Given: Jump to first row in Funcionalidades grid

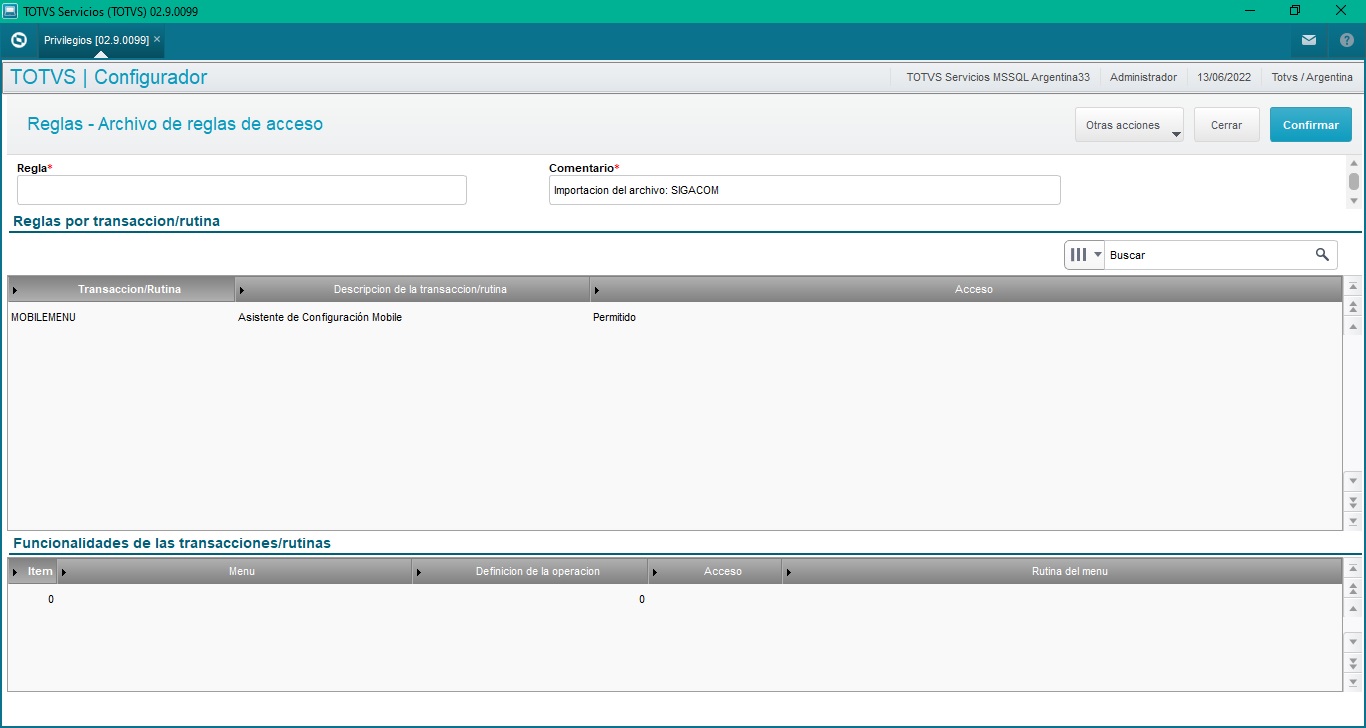Looking at the screenshot, I should (1354, 568).
